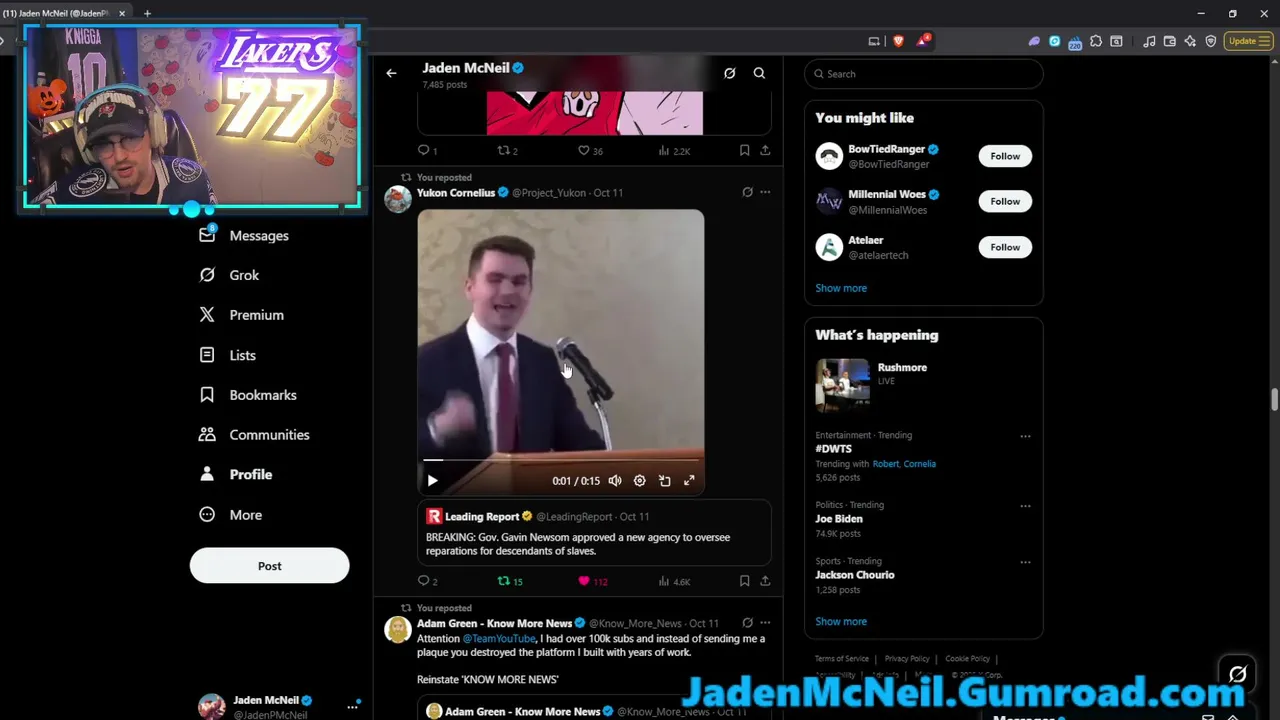Open quoted Leading Report post about Newsom
1280x720 pixels.
pyautogui.click(x=594, y=534)
